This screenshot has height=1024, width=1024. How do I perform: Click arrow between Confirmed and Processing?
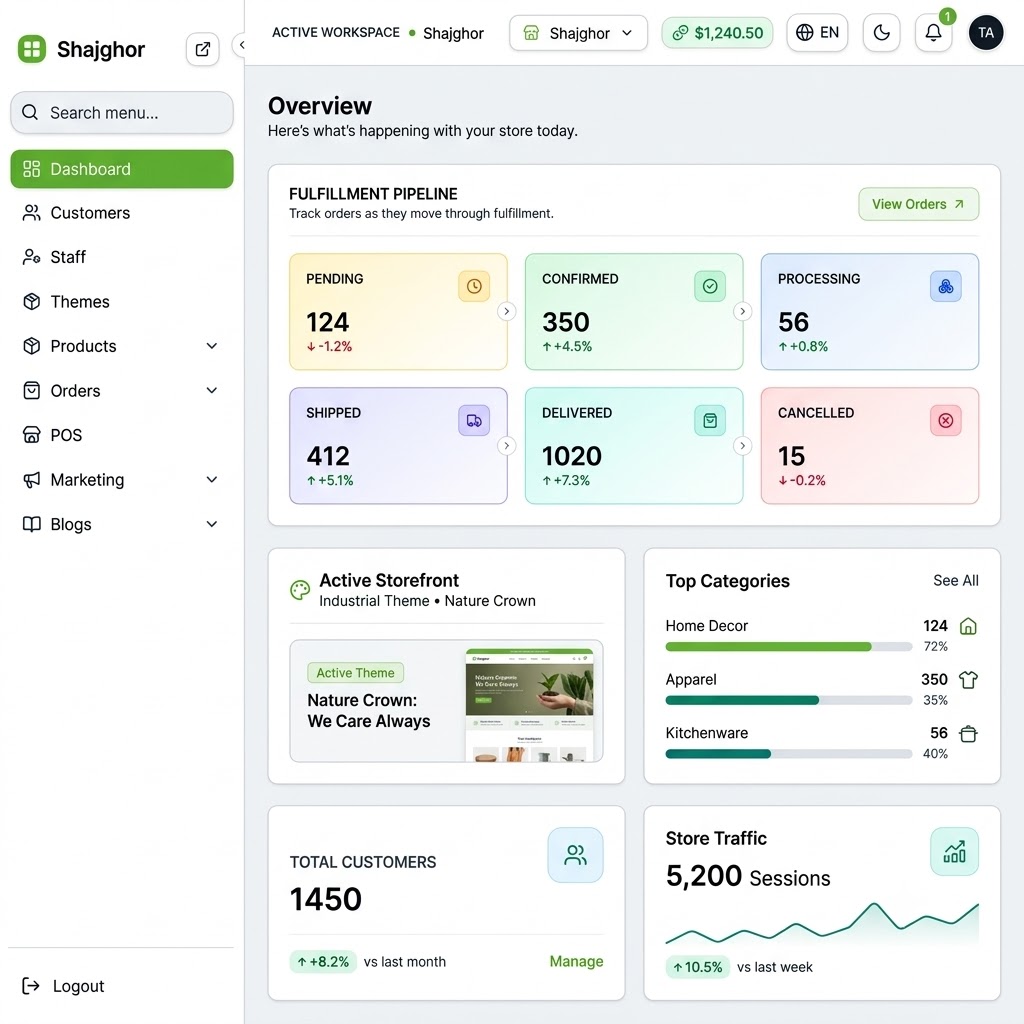pos(743,312)
